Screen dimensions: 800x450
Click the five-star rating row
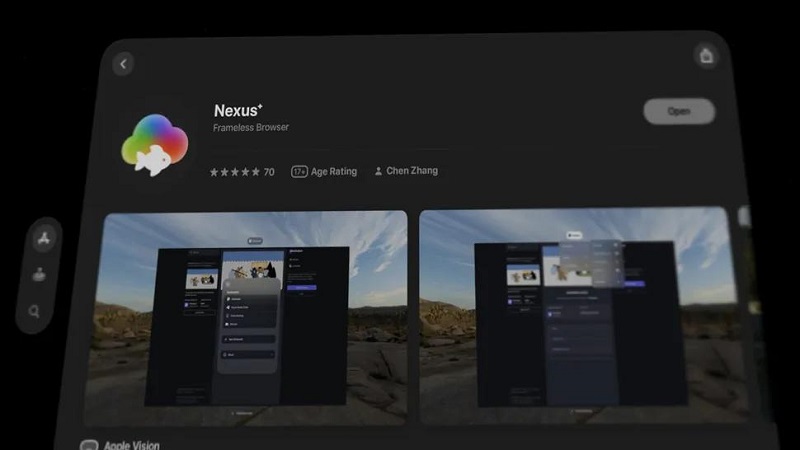(x=234, y=172)
